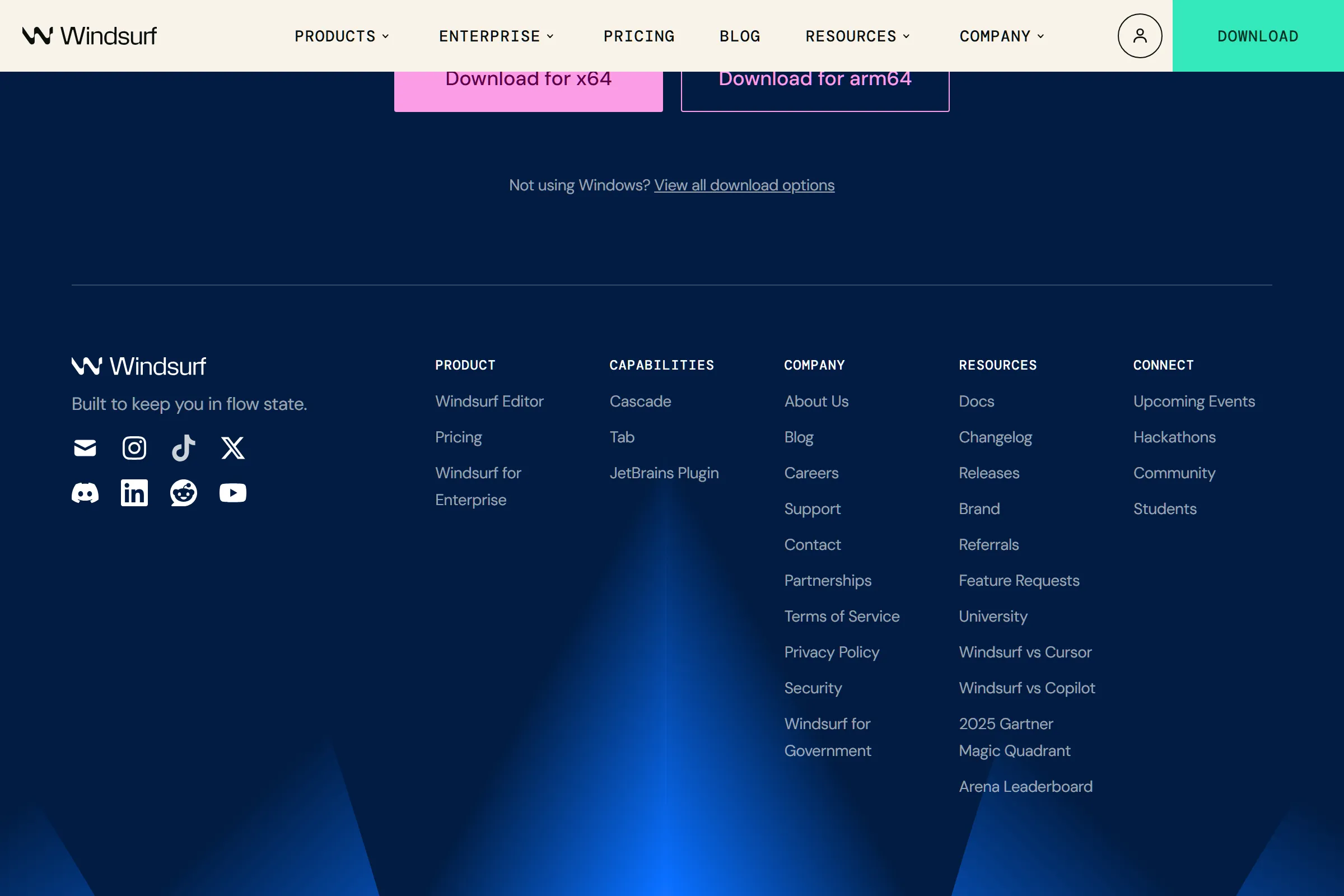Open the Windsurf vs Cursor comparison
This screenshot has height=896, width=1344.
pyautogui.click(x=1025, y=652)
